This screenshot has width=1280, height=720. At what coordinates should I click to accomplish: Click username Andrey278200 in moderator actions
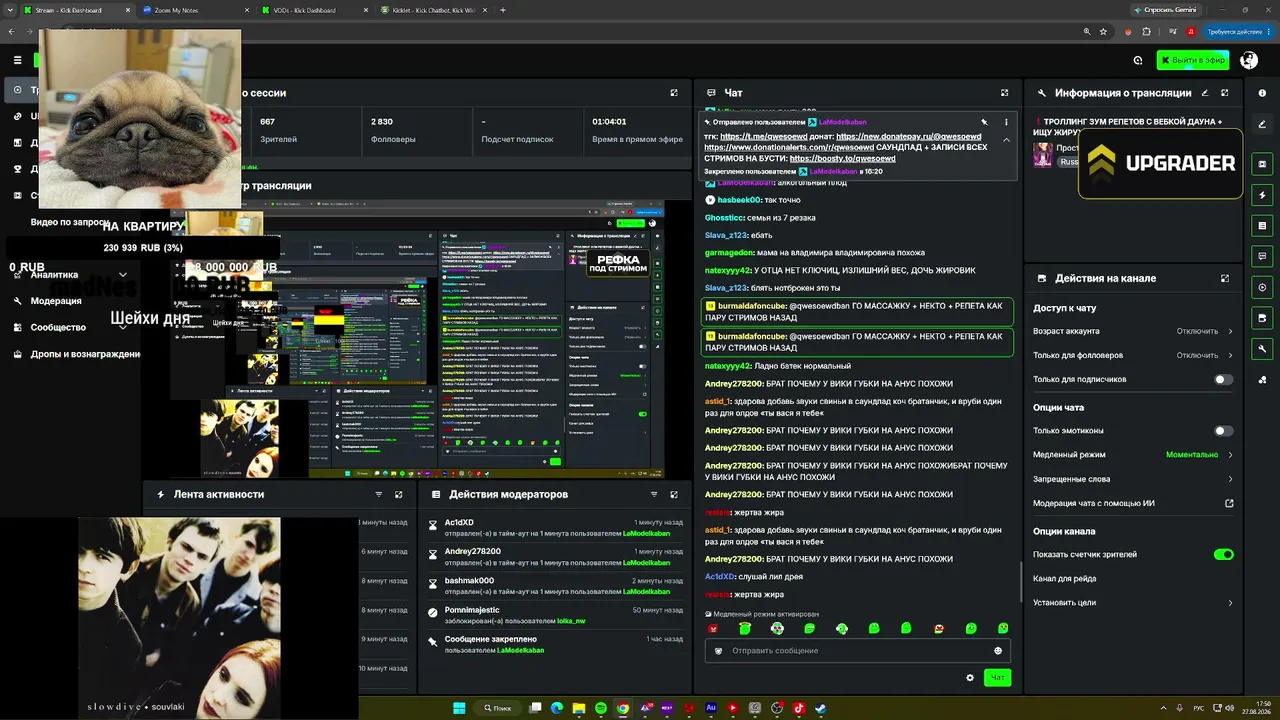point(473,551)
